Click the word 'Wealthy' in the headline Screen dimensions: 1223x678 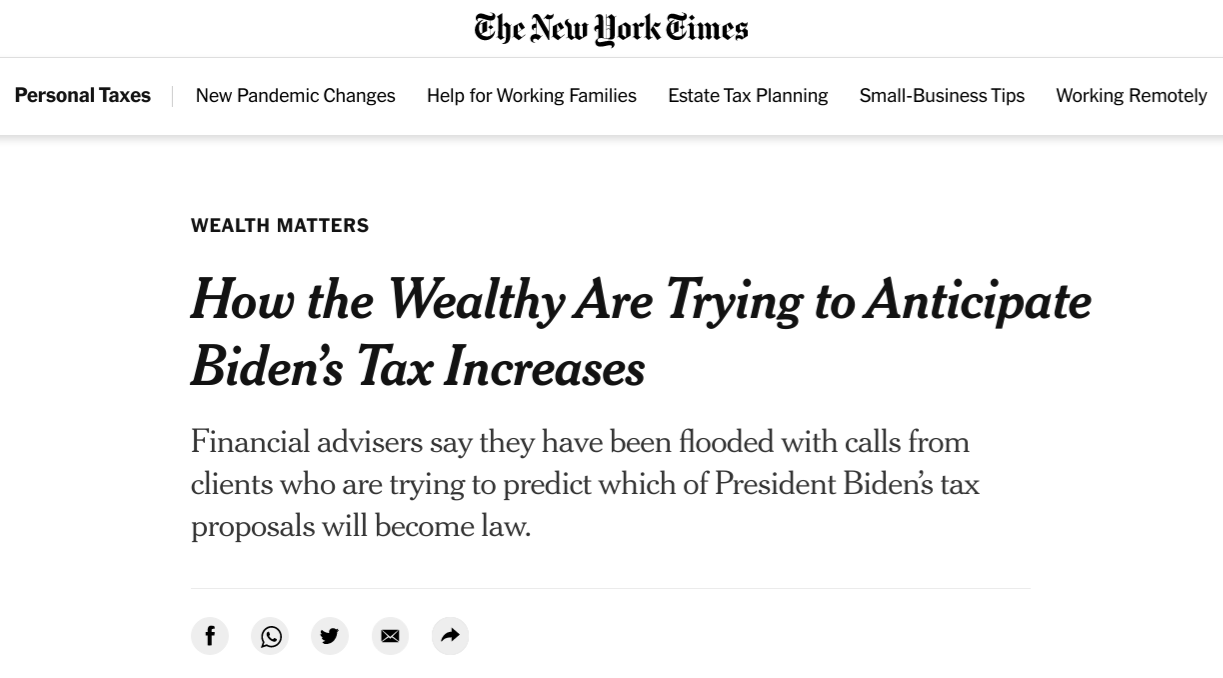coord(475,300)
